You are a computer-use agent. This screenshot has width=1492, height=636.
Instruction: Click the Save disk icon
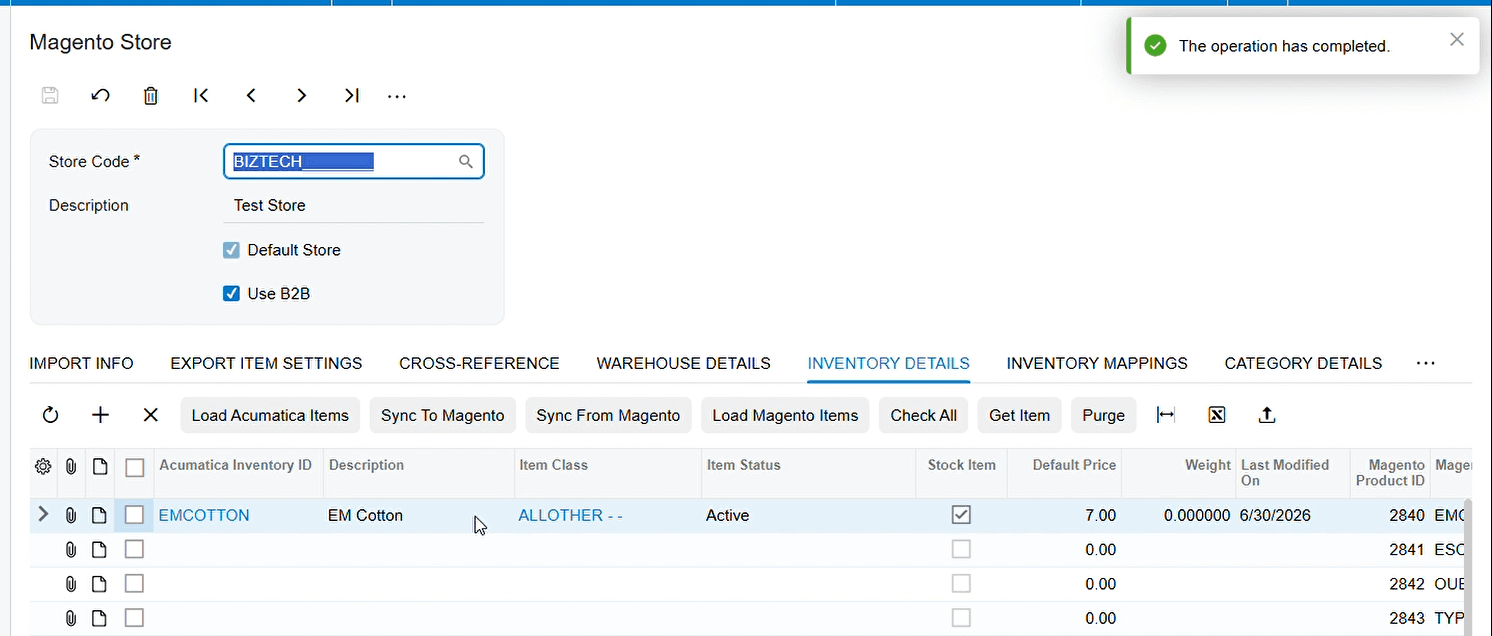[x=50, y=96]
